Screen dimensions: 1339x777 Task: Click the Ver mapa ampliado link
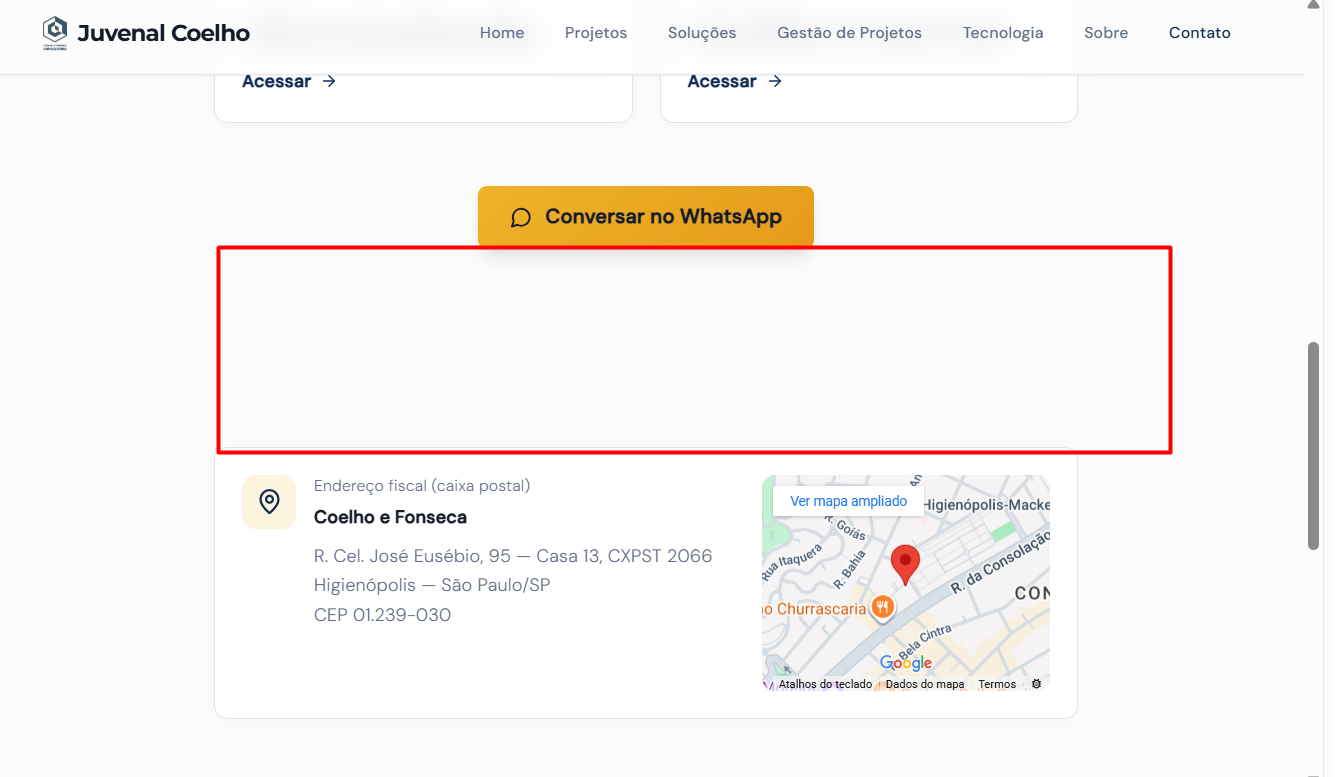pos(848,501)
